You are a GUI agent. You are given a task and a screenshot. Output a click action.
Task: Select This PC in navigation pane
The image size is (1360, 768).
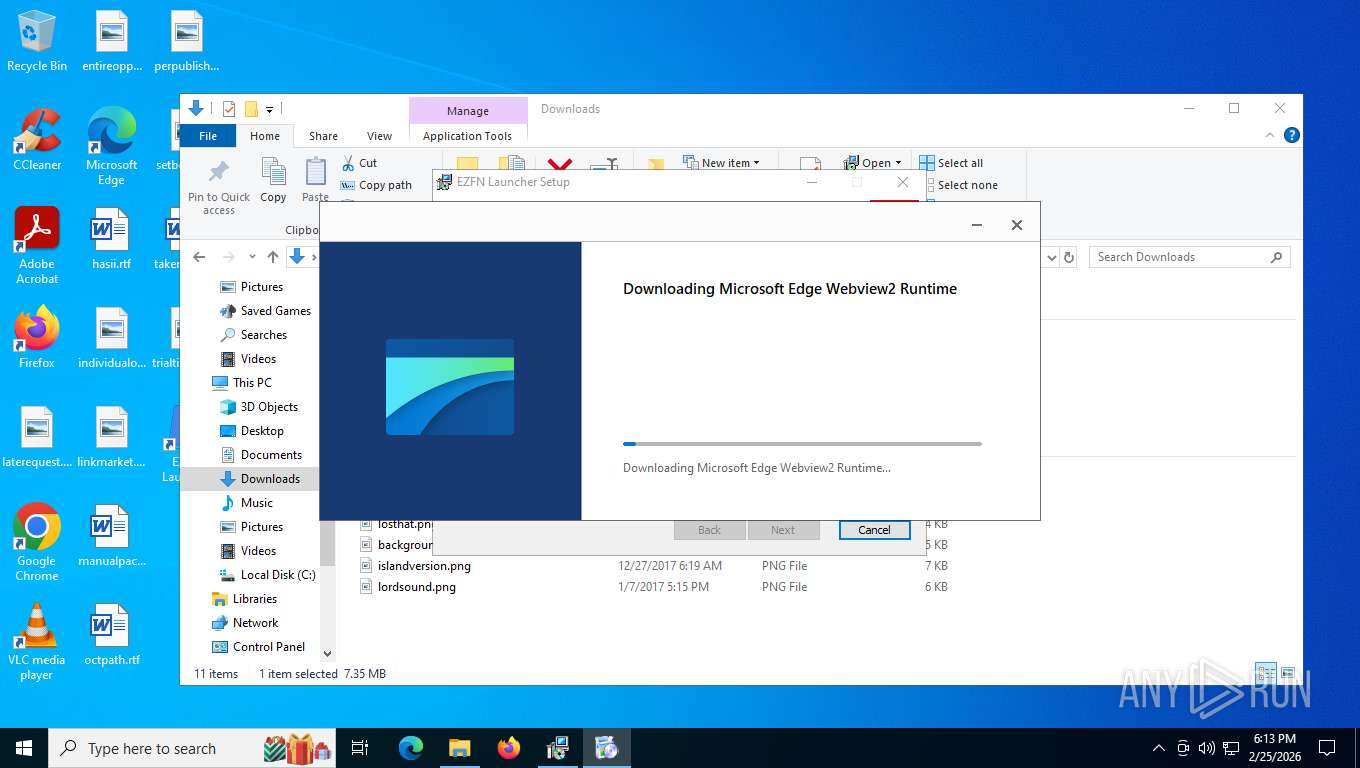(242, 383)
